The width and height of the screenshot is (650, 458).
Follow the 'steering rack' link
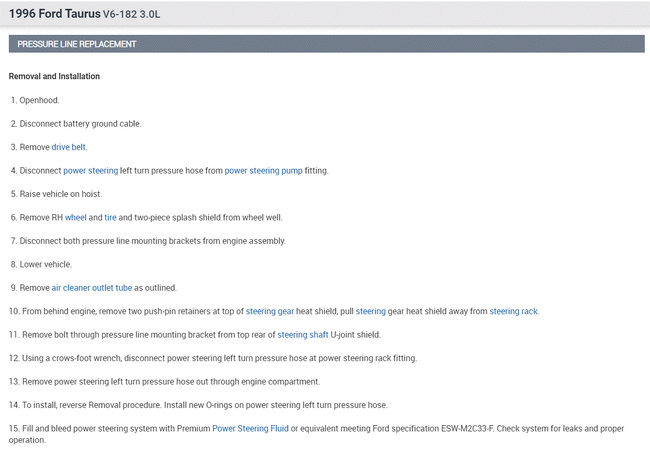pyautogui.click(x=513, y=311)
